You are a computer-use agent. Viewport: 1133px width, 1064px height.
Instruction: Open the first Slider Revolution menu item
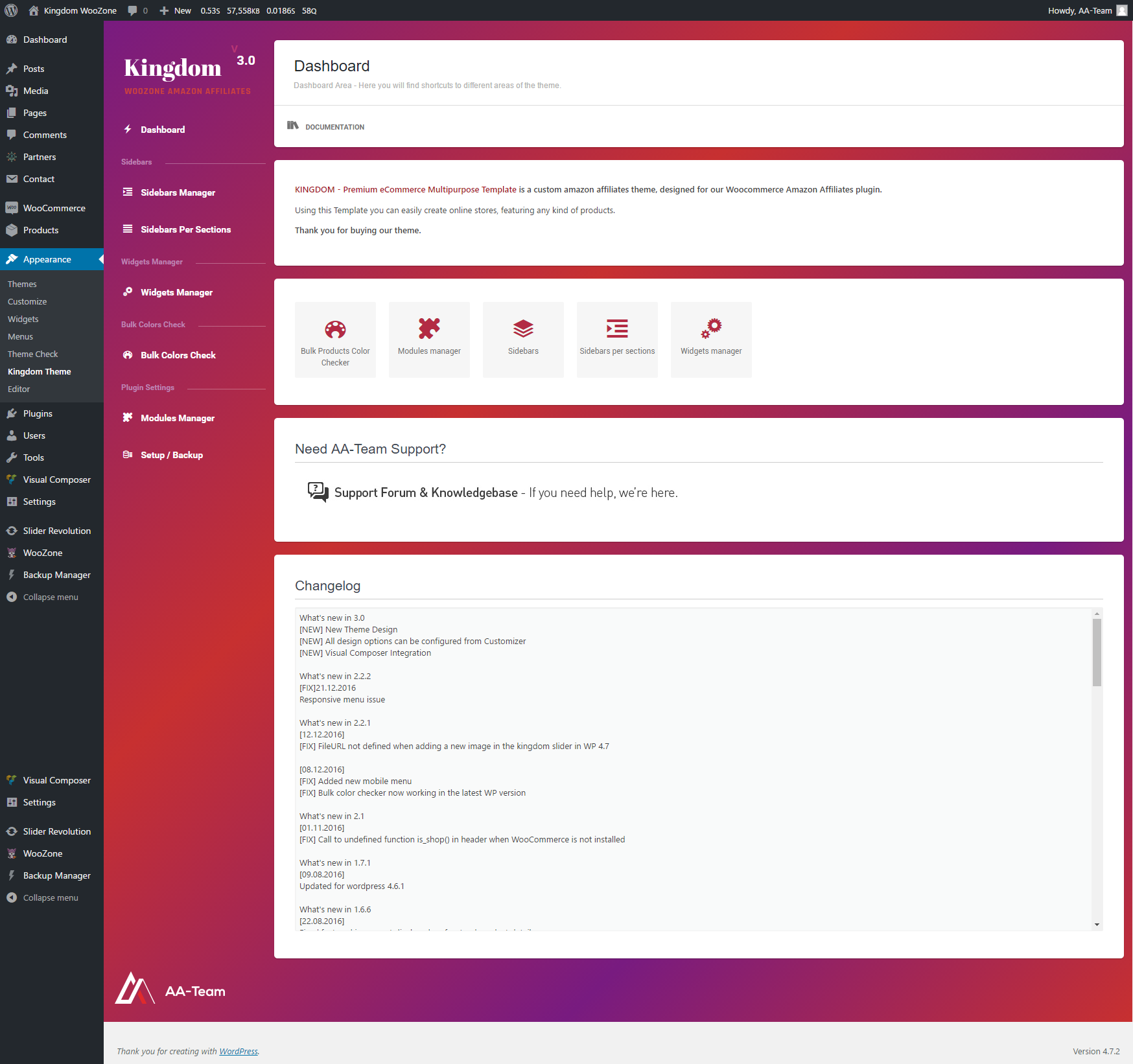coord(52,531)
